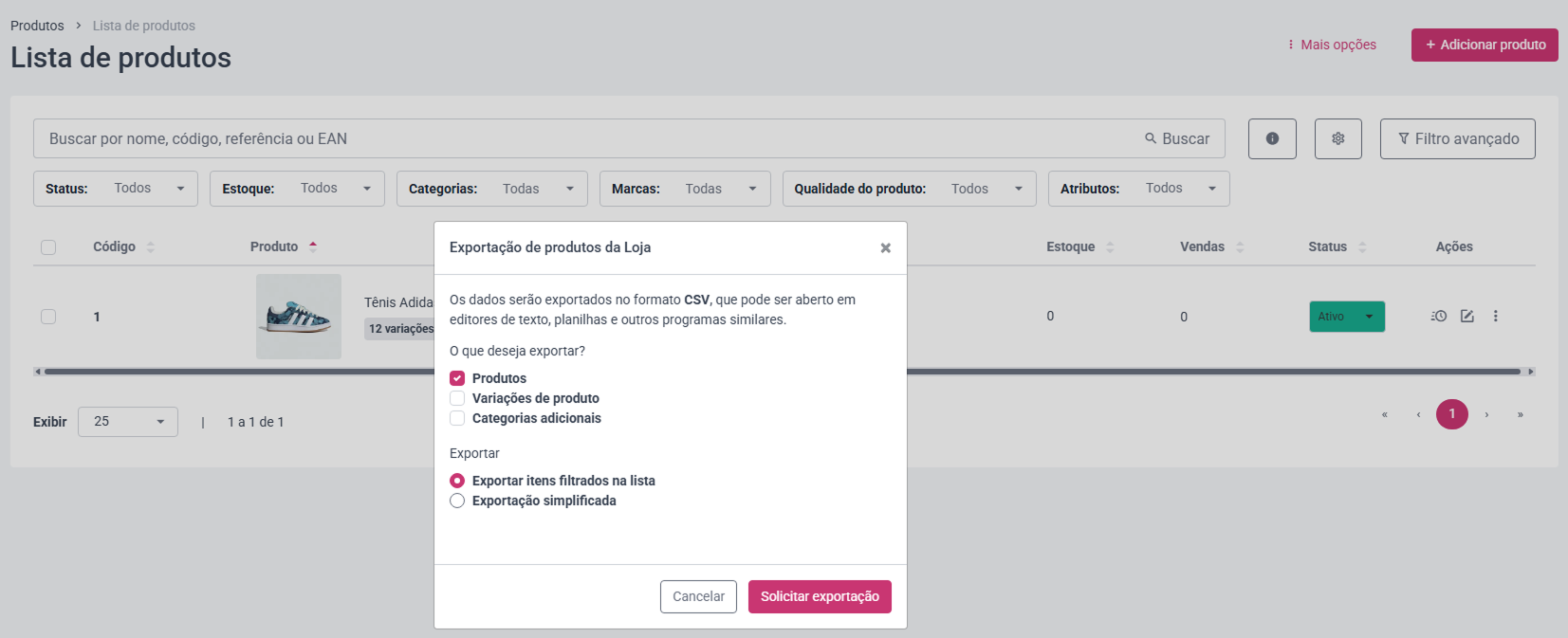Sort by Produto column arrow
This screenshot has width=1568, height=638.
(313, 246)
